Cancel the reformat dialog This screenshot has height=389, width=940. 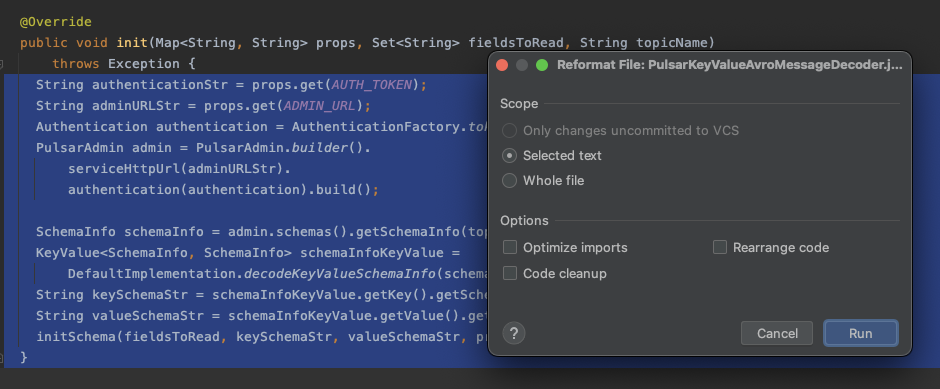(777, 333)
